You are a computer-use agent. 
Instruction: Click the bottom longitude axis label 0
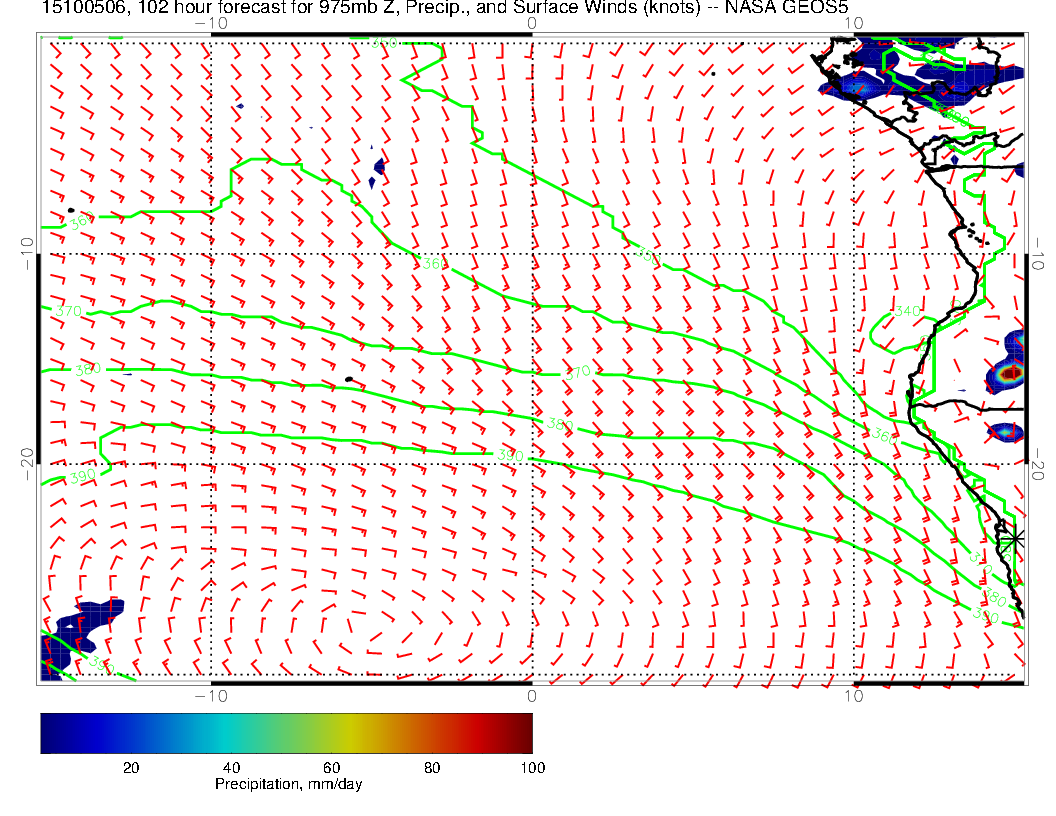click(531, 694)
